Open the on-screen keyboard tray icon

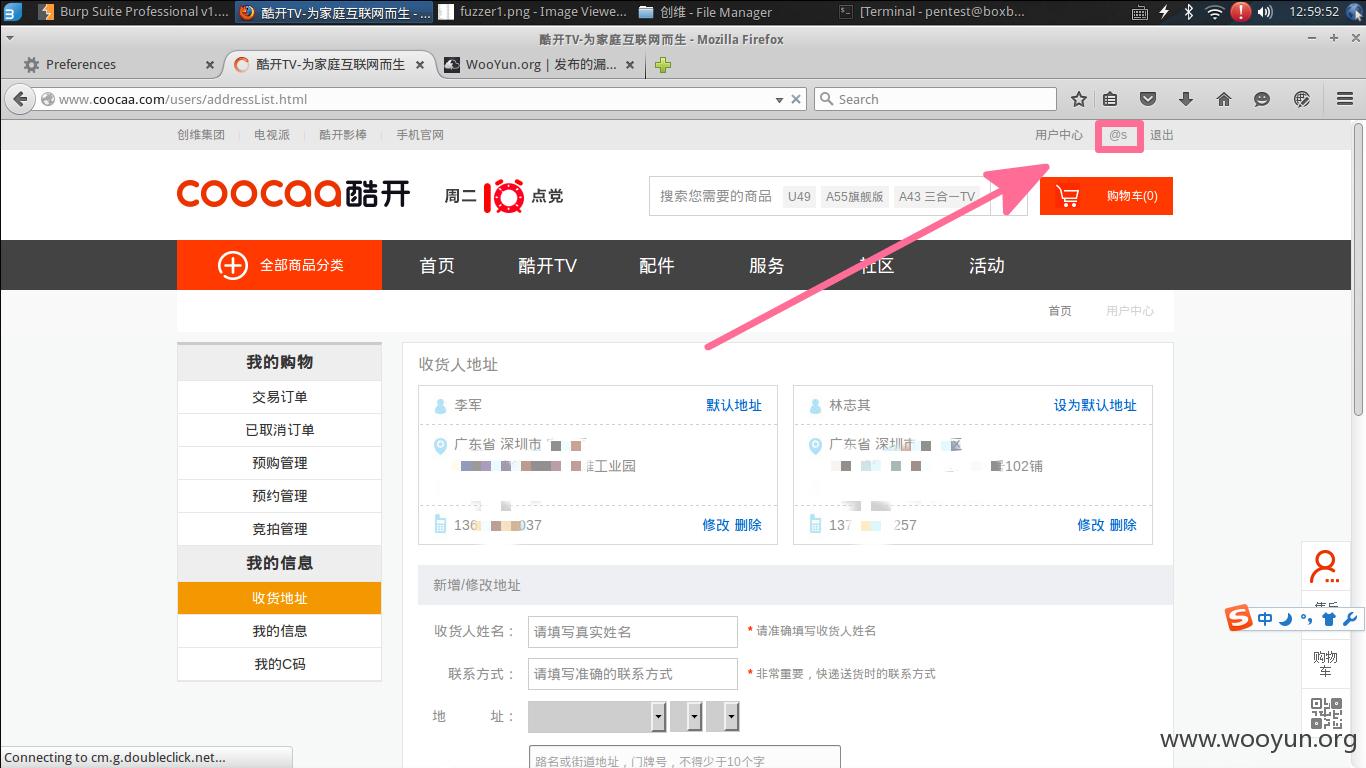pos(1140,12)
